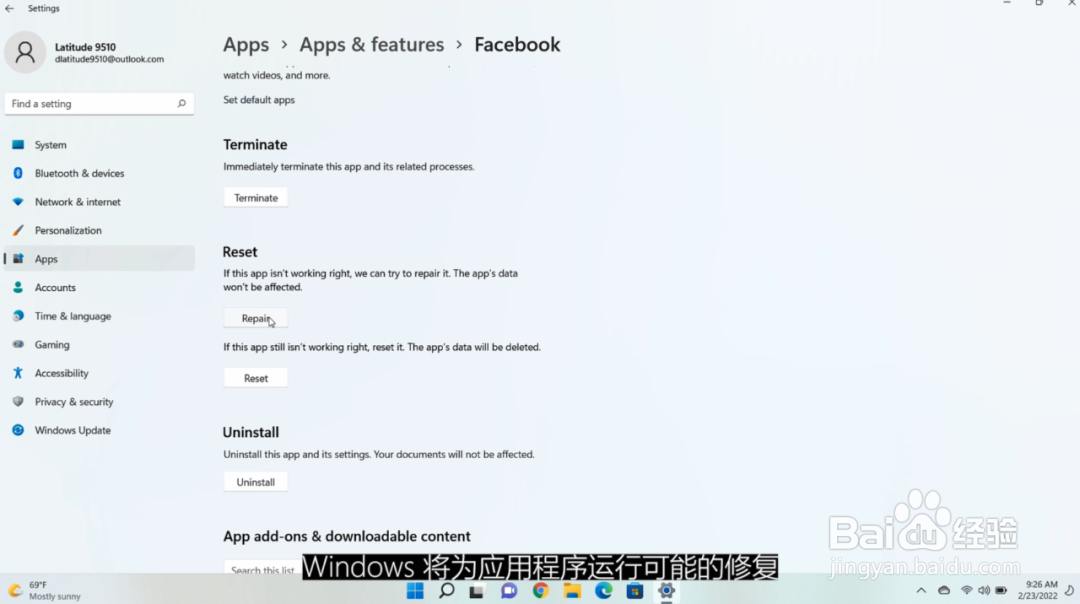Select Apps in the sidebar
Screen dimensions: 1080x604
pos(99,259)
